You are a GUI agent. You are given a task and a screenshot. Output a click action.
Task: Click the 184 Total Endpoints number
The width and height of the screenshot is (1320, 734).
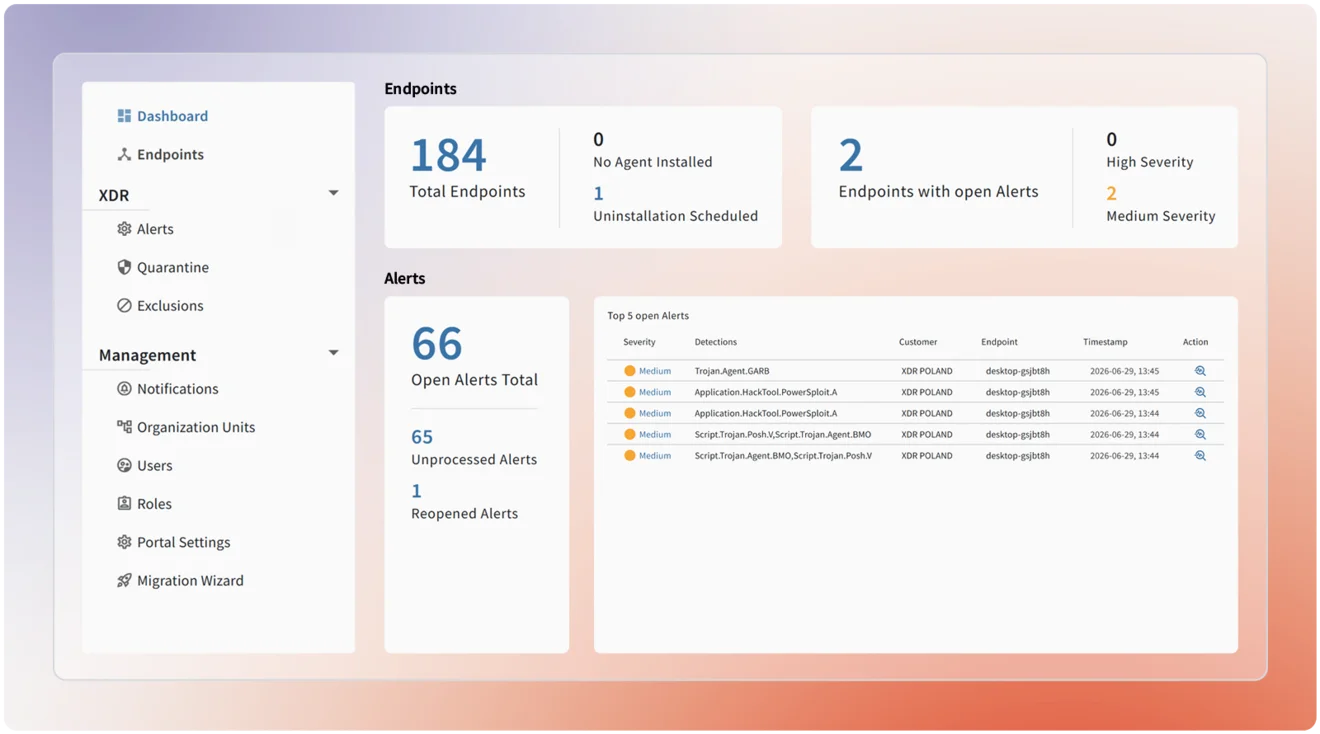(x=448, y=156)
